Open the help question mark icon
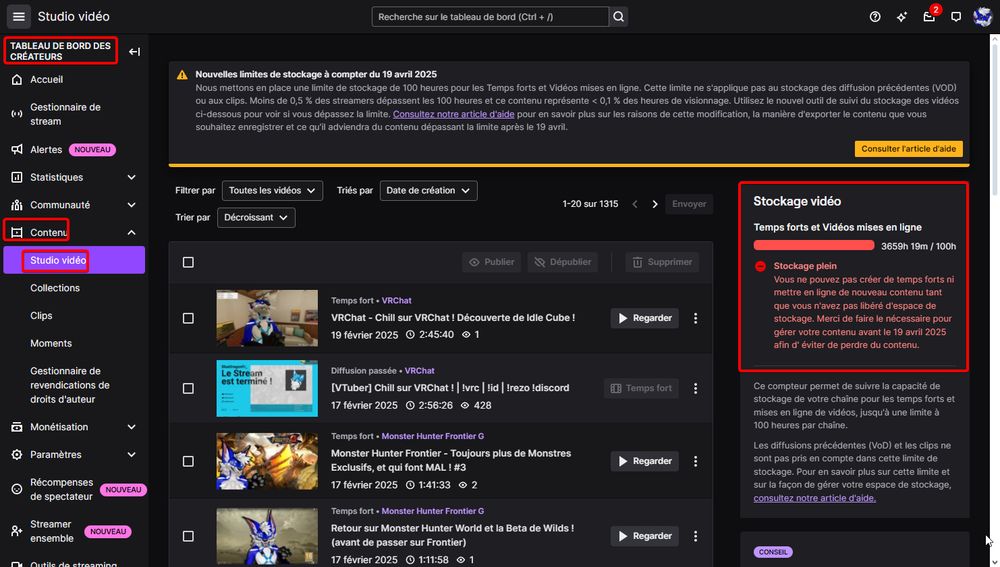The height and width of the screenshot is (567, 1000). coord(875,17)
